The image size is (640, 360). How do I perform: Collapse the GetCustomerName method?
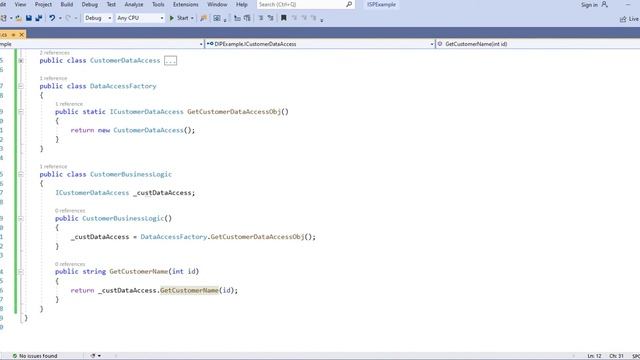21,271
